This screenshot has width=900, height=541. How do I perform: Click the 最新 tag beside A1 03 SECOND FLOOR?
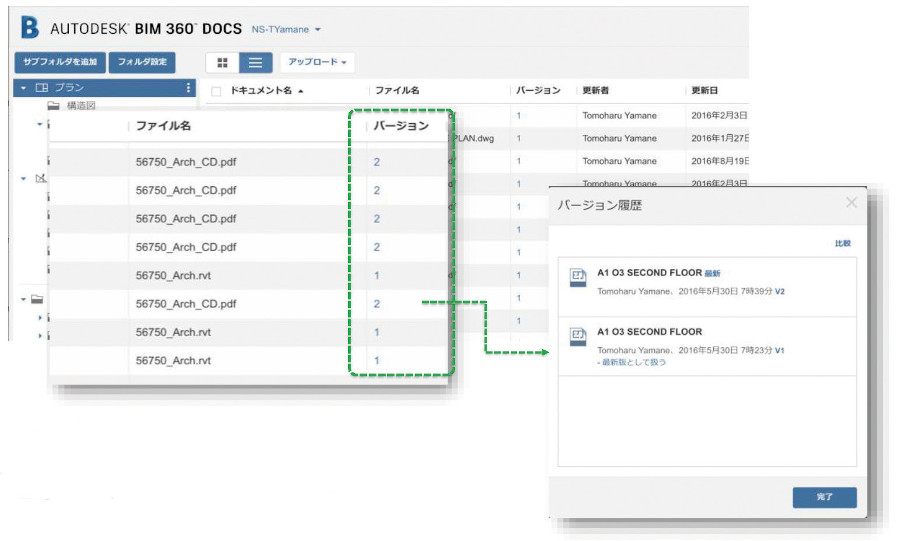[712, 273]
